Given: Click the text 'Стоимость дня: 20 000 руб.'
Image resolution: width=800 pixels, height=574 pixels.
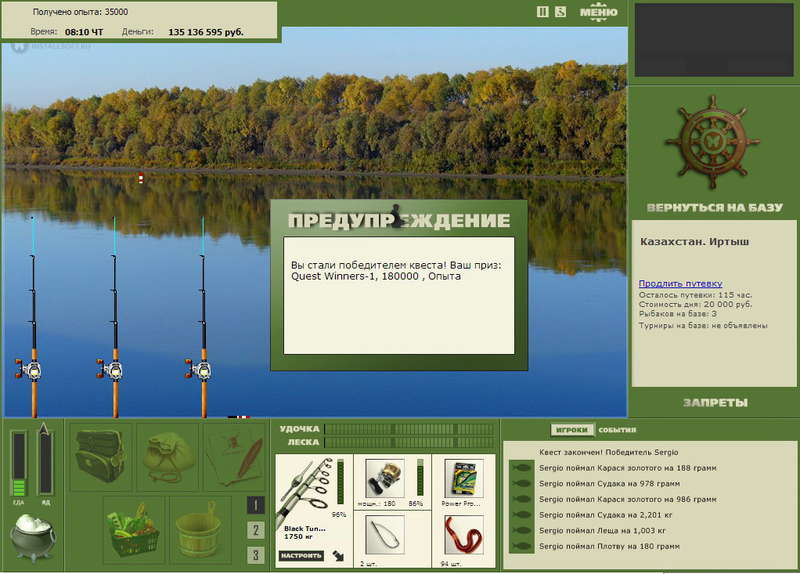Looking at the screenshot, I should (x=695, y=304).
